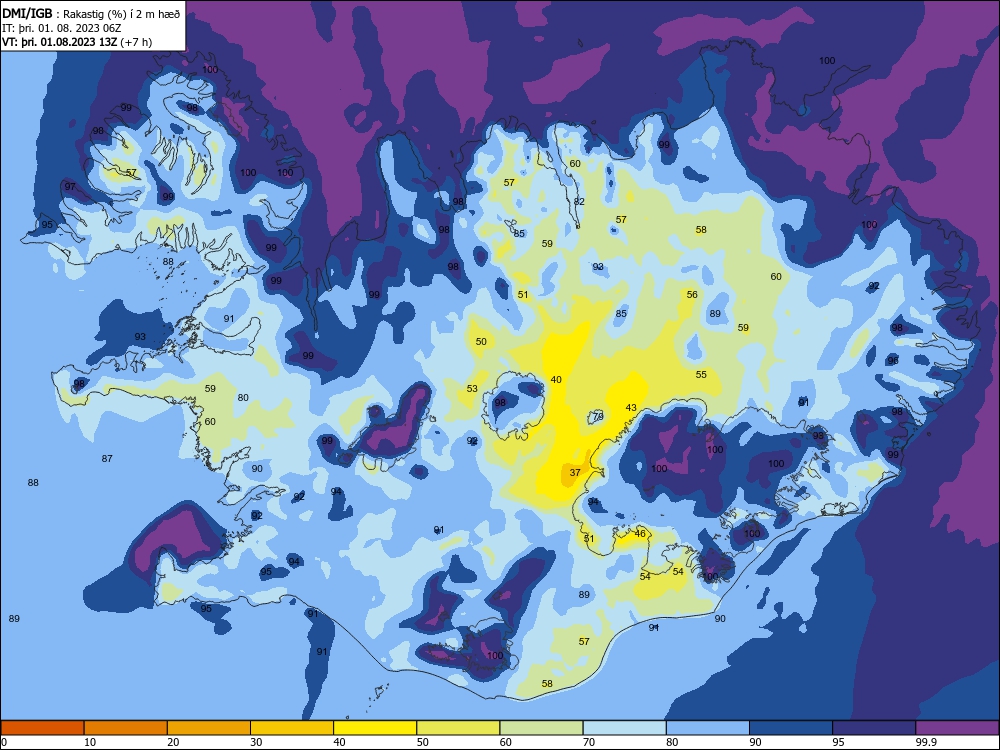
Task: Click the '87' humidity value over the sea
Action: pyautogui.click(x=107, y=459)
